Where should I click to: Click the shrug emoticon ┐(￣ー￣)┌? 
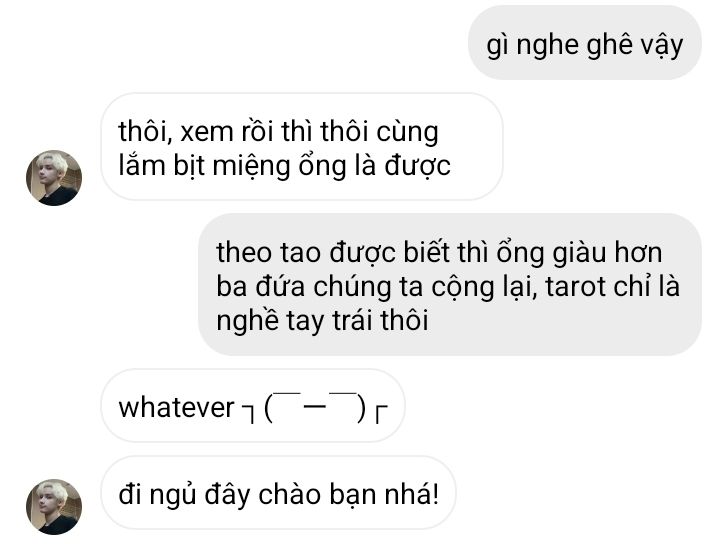(x=315, y=407)
